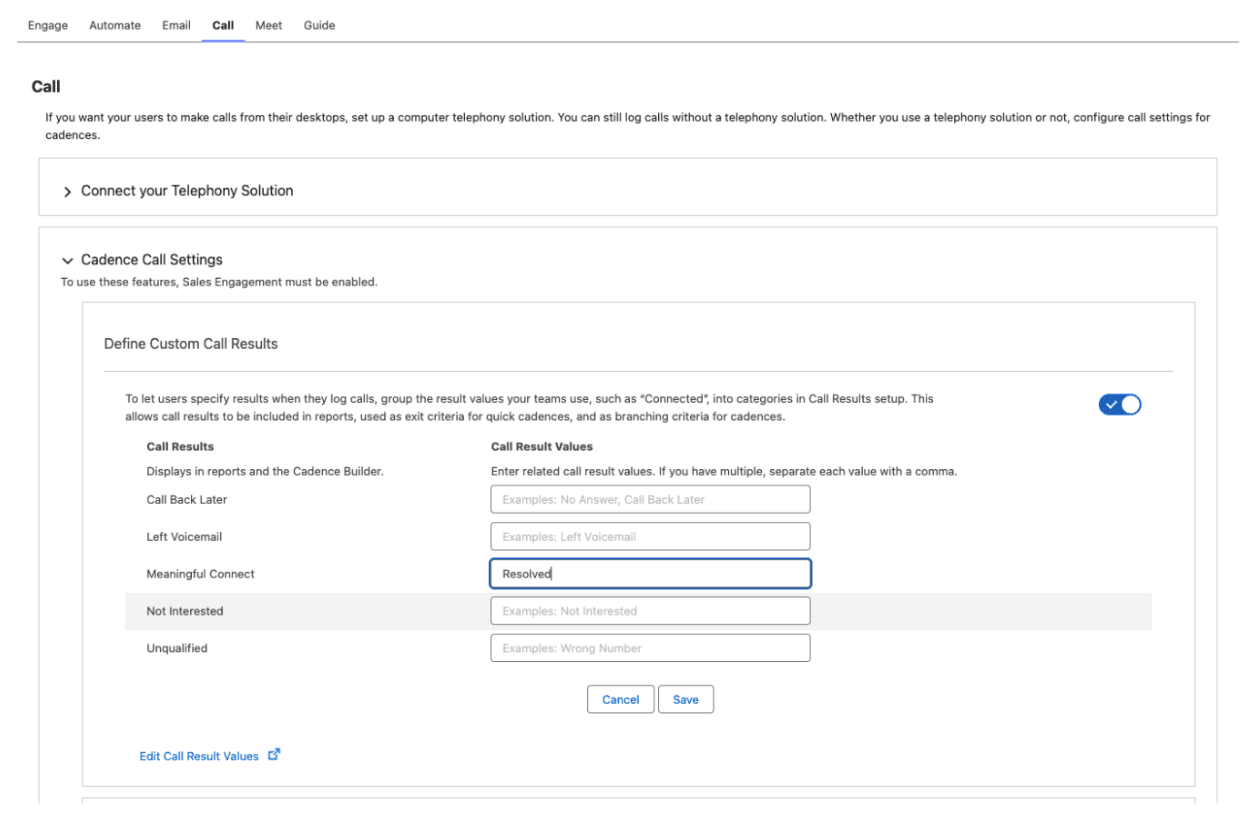This screenshot has width=1251, height=820.
Task: Click the Call Back Later values field
Action: [x=650, y=499]
